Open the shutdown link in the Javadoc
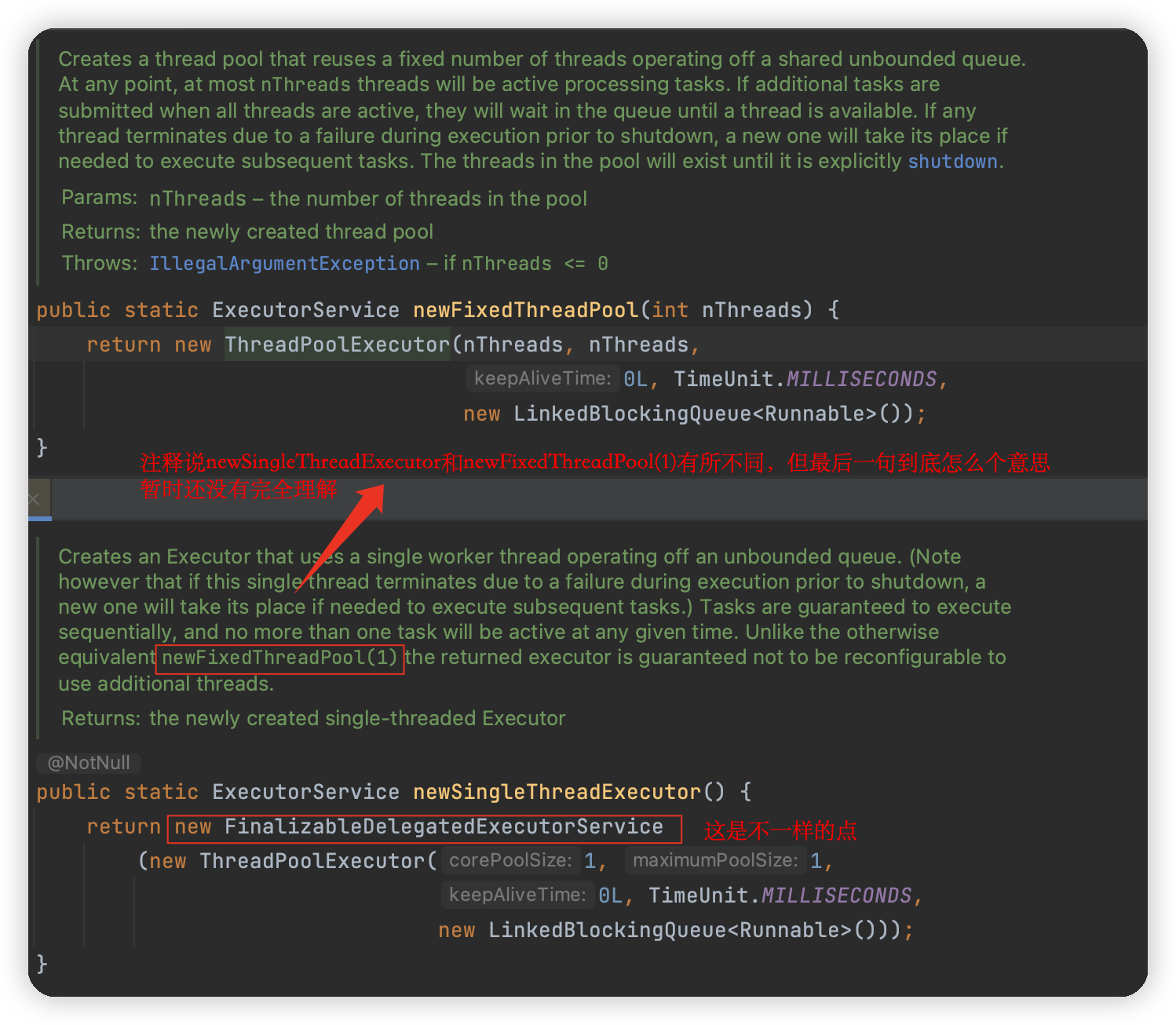This screenshot has width=1176, height=1025. pos(952,162)
